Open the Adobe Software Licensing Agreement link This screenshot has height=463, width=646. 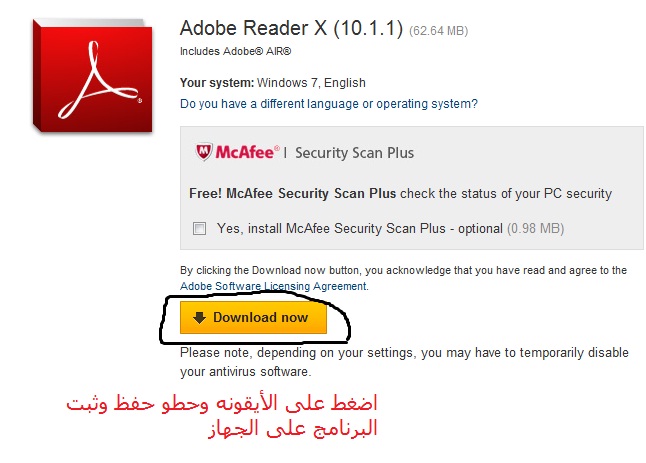(x=274, y=286)
